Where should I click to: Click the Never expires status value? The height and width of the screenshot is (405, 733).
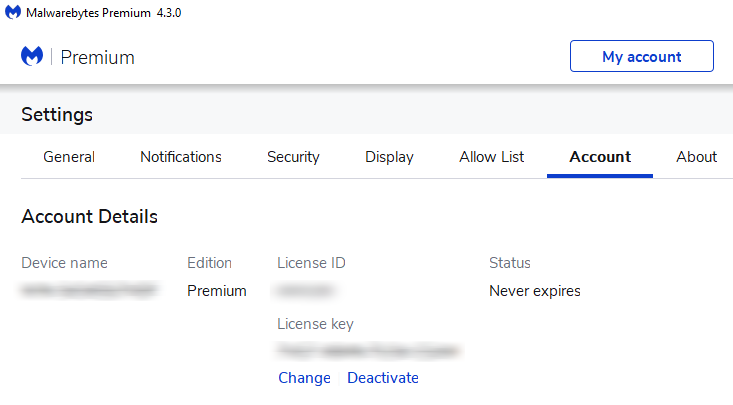point(535,291)
